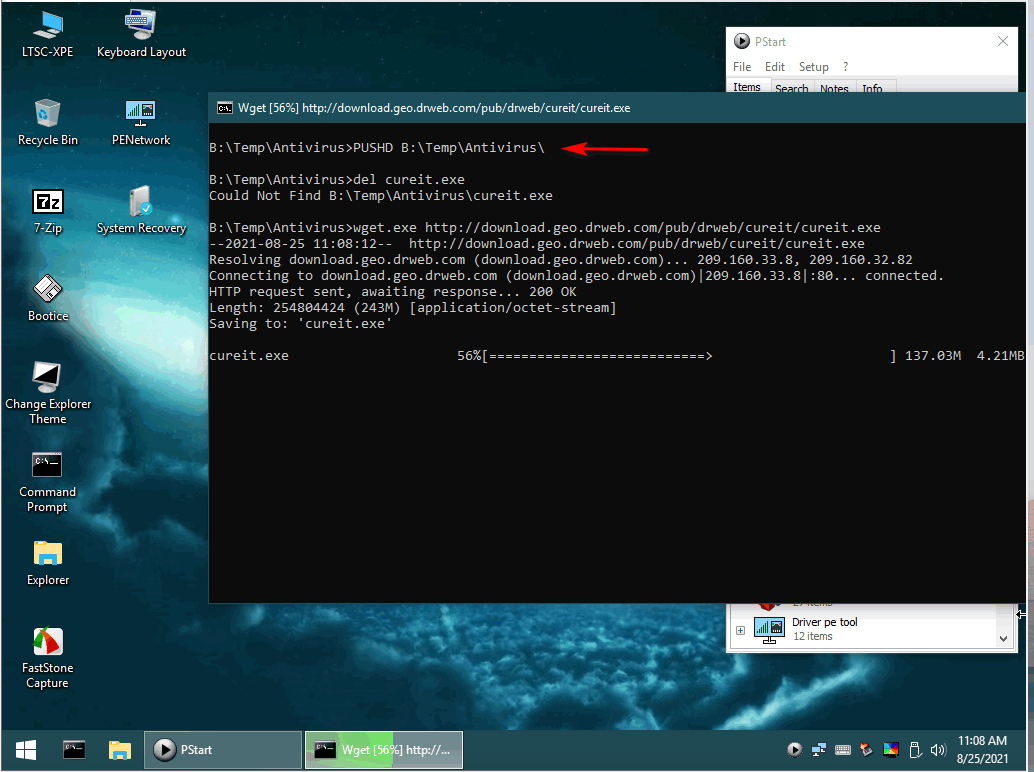Click the safely remove USB tray icon
Screen dimensions: 1034x772
[x=915, y=750]
